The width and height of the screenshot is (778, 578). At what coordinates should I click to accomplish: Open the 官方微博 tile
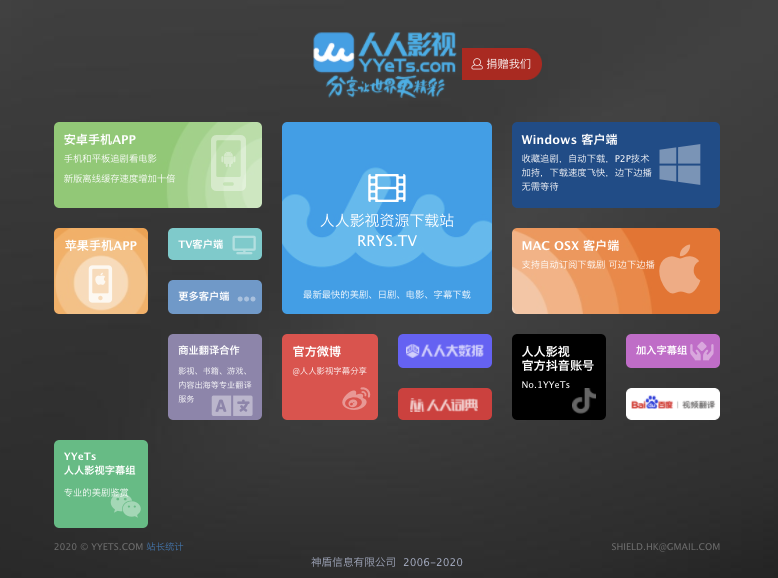pyautogui.click(x=330, y=377)
